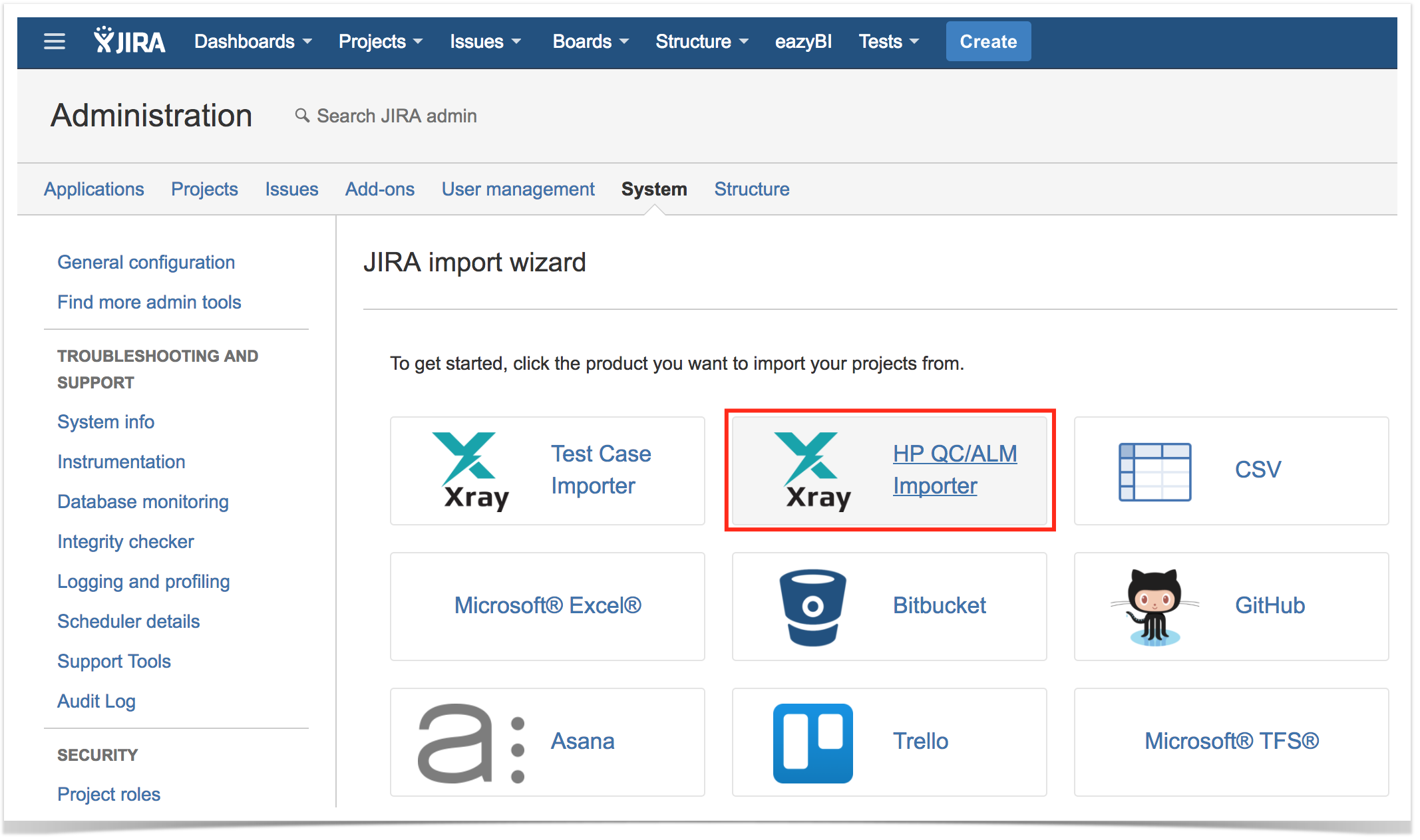Viewport: 1420px width, 840px height.
Task: Switch to the Applications tab
Action: pos(93,189)
